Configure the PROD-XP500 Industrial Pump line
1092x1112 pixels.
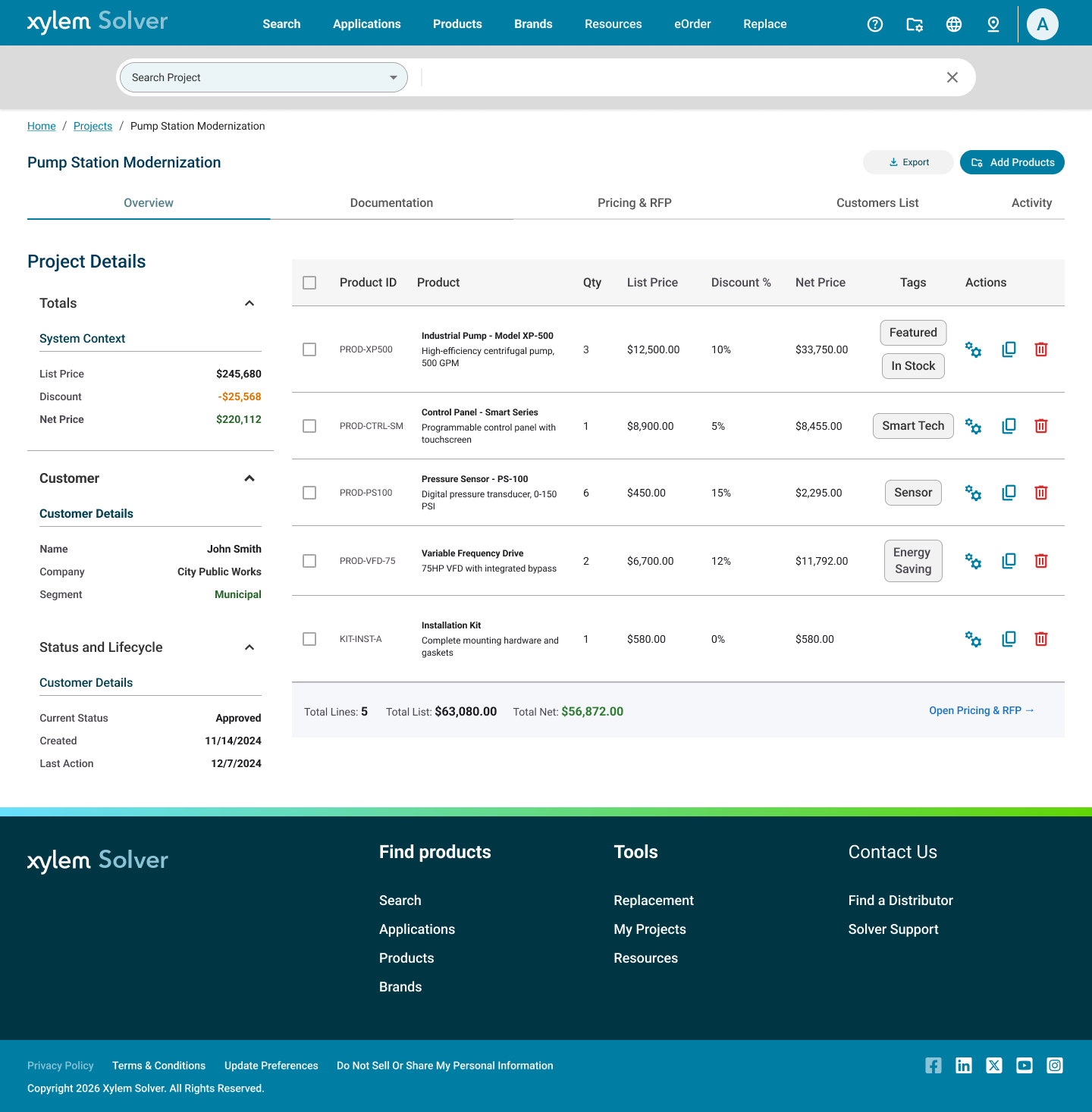click(x=973, y=350)
